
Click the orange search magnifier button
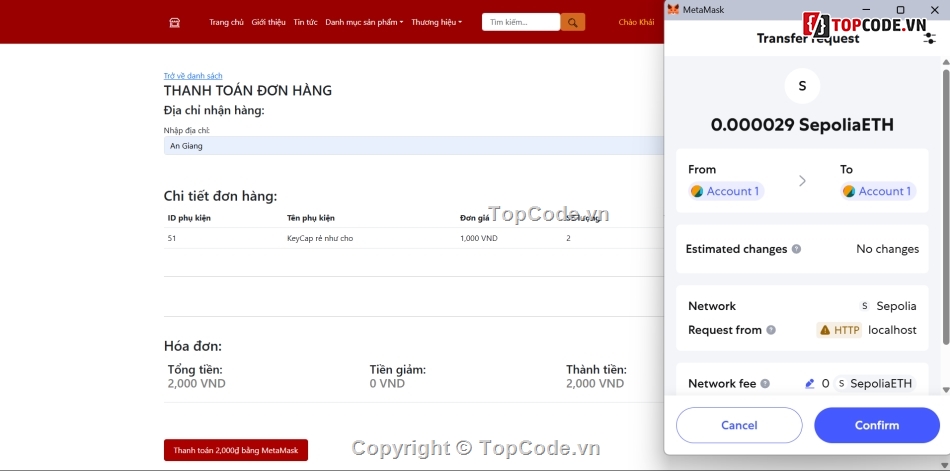point(573,22)
